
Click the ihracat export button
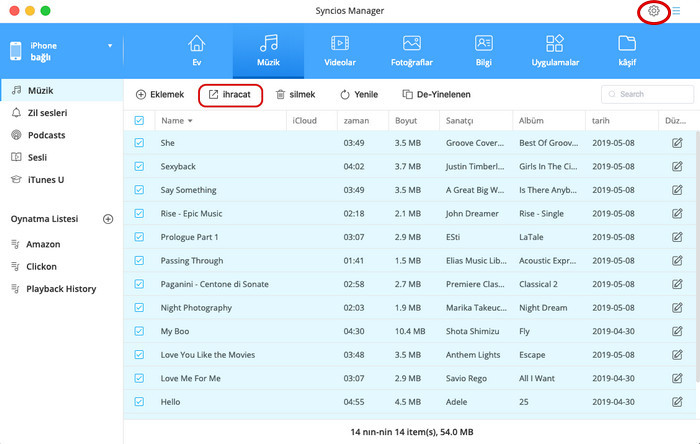230,95
